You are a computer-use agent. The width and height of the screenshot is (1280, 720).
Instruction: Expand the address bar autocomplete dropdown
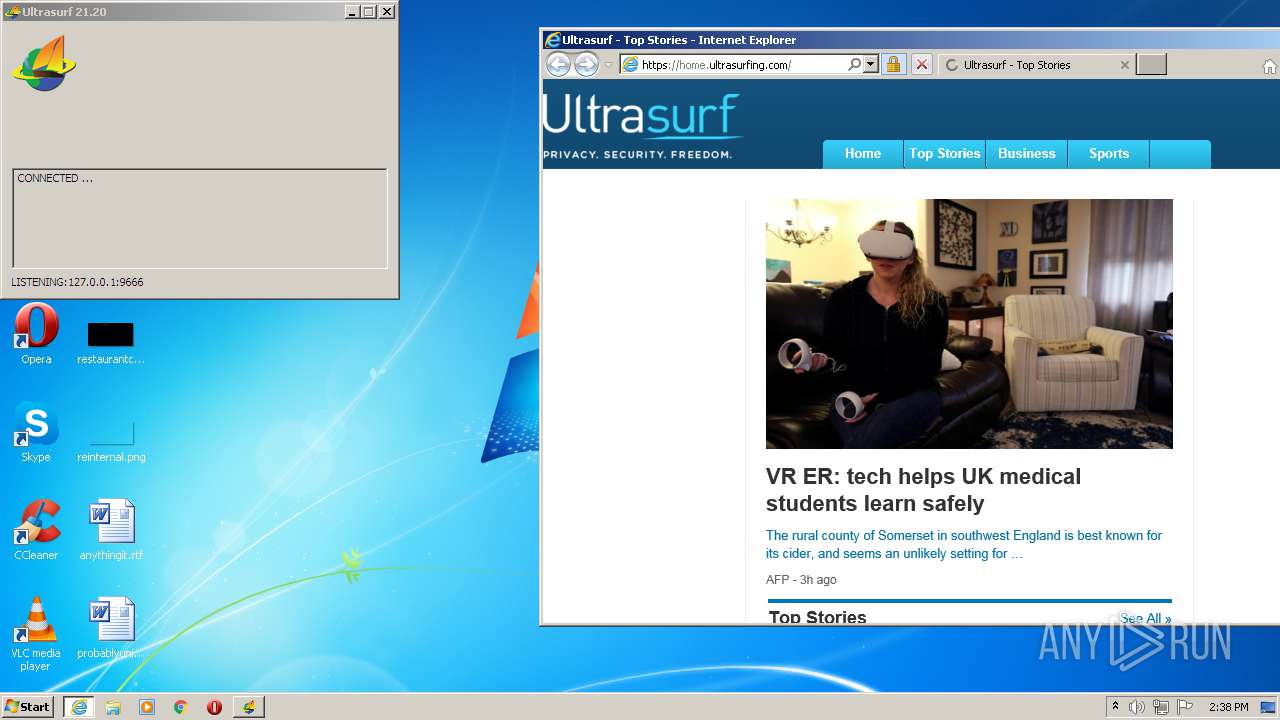tap(870, 64)
